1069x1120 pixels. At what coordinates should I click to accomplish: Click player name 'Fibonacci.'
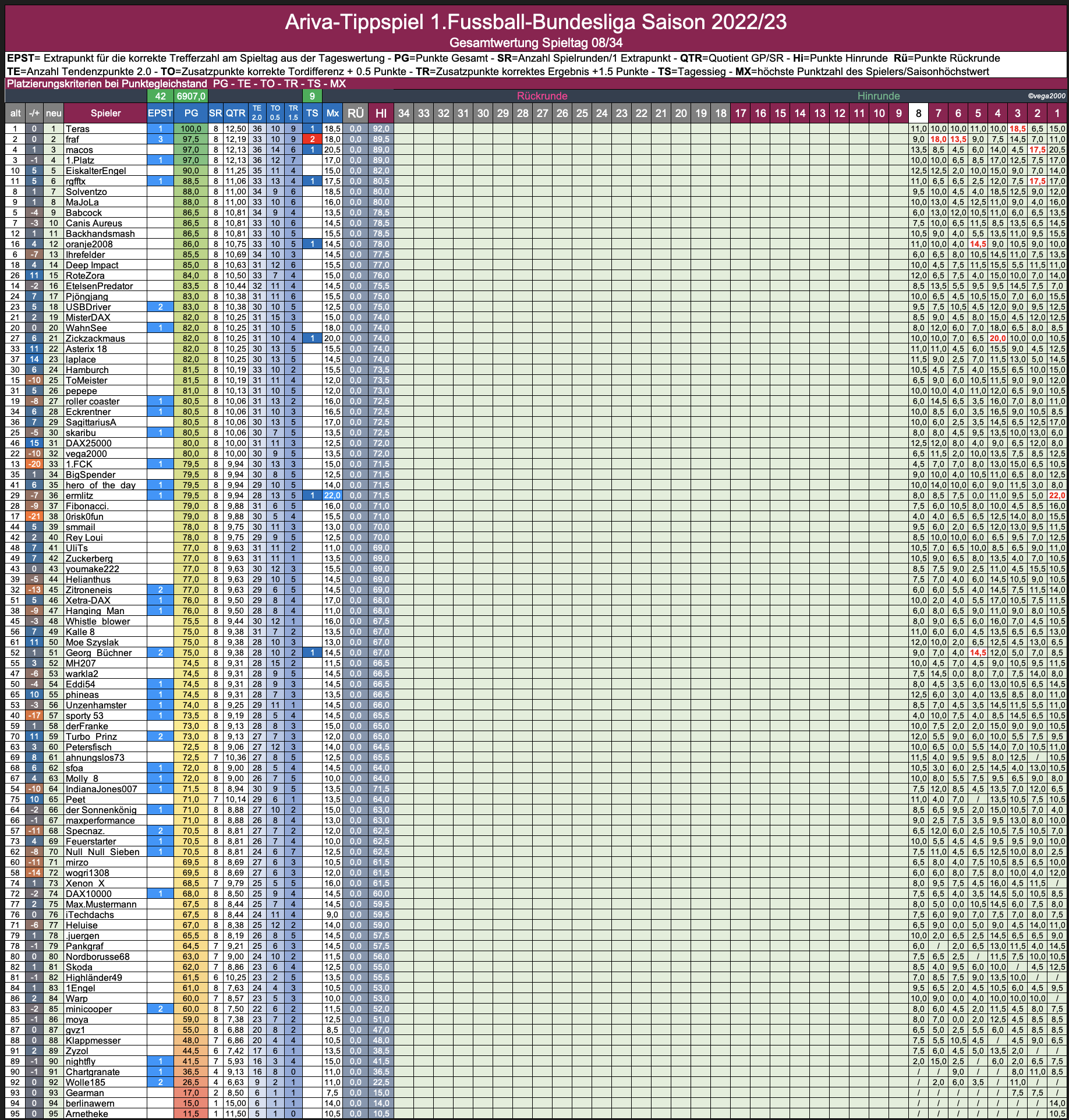pos(87,506)
